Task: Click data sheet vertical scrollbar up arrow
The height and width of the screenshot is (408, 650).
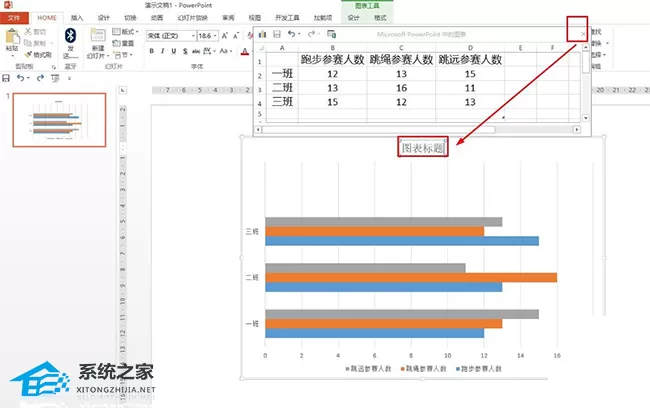Action: [x=585, y=48]
